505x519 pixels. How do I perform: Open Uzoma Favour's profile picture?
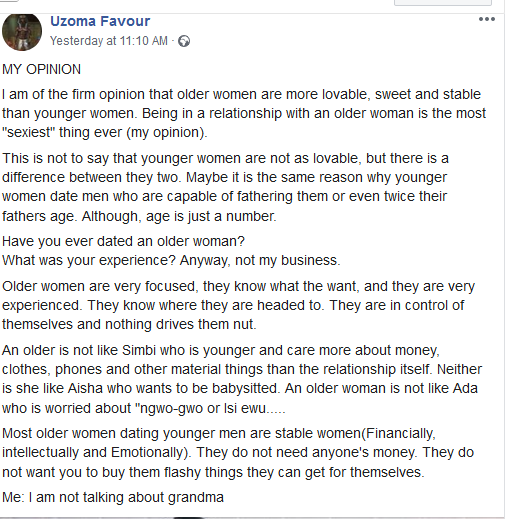click(x=22, y=32)
